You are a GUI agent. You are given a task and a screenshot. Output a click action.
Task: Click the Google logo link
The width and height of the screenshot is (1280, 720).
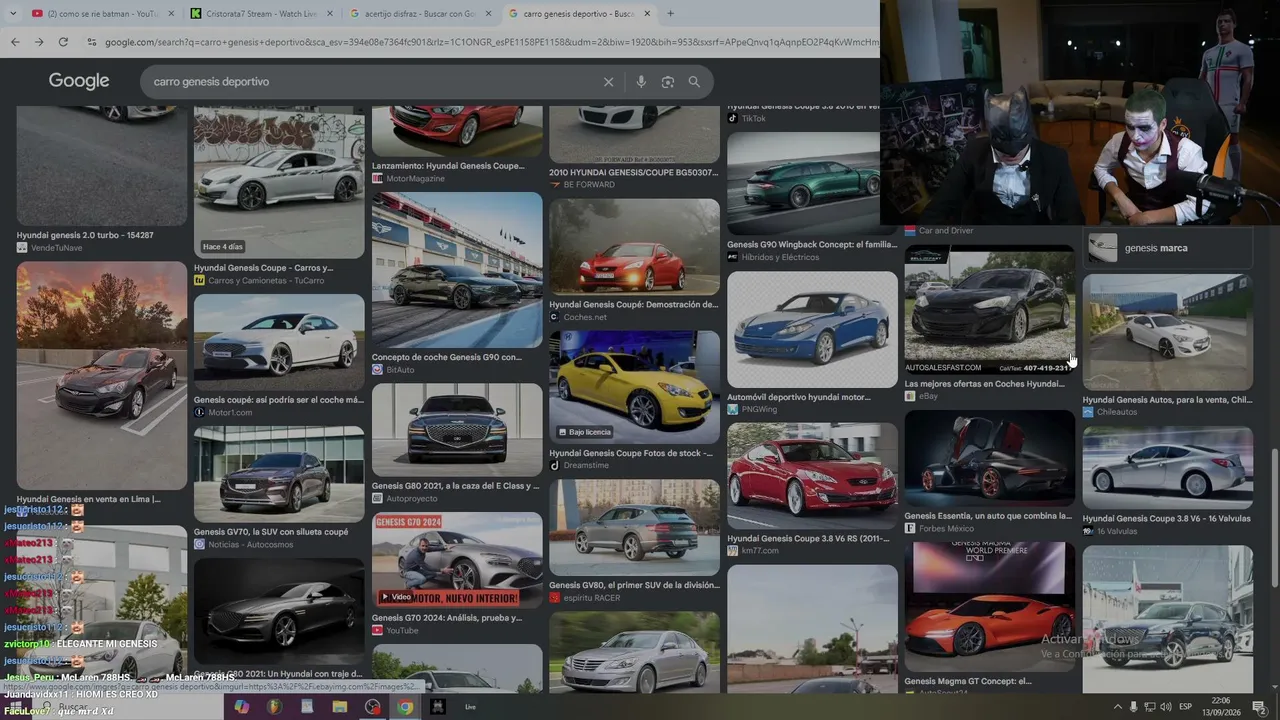pyautogui.click(x=79, y=81)
